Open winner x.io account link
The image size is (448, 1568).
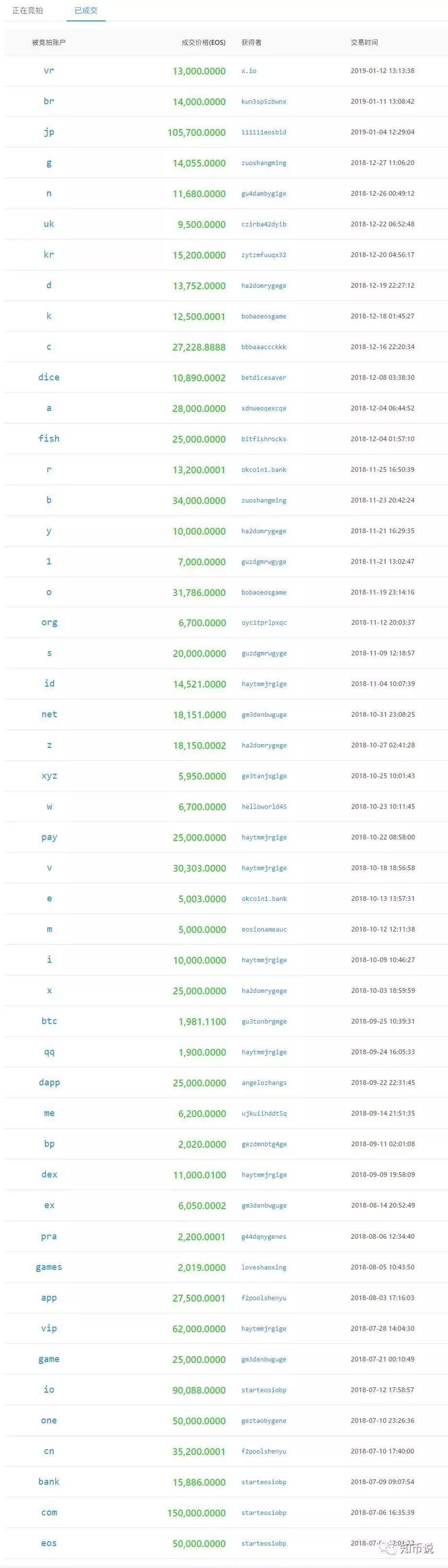coord(248,71)
